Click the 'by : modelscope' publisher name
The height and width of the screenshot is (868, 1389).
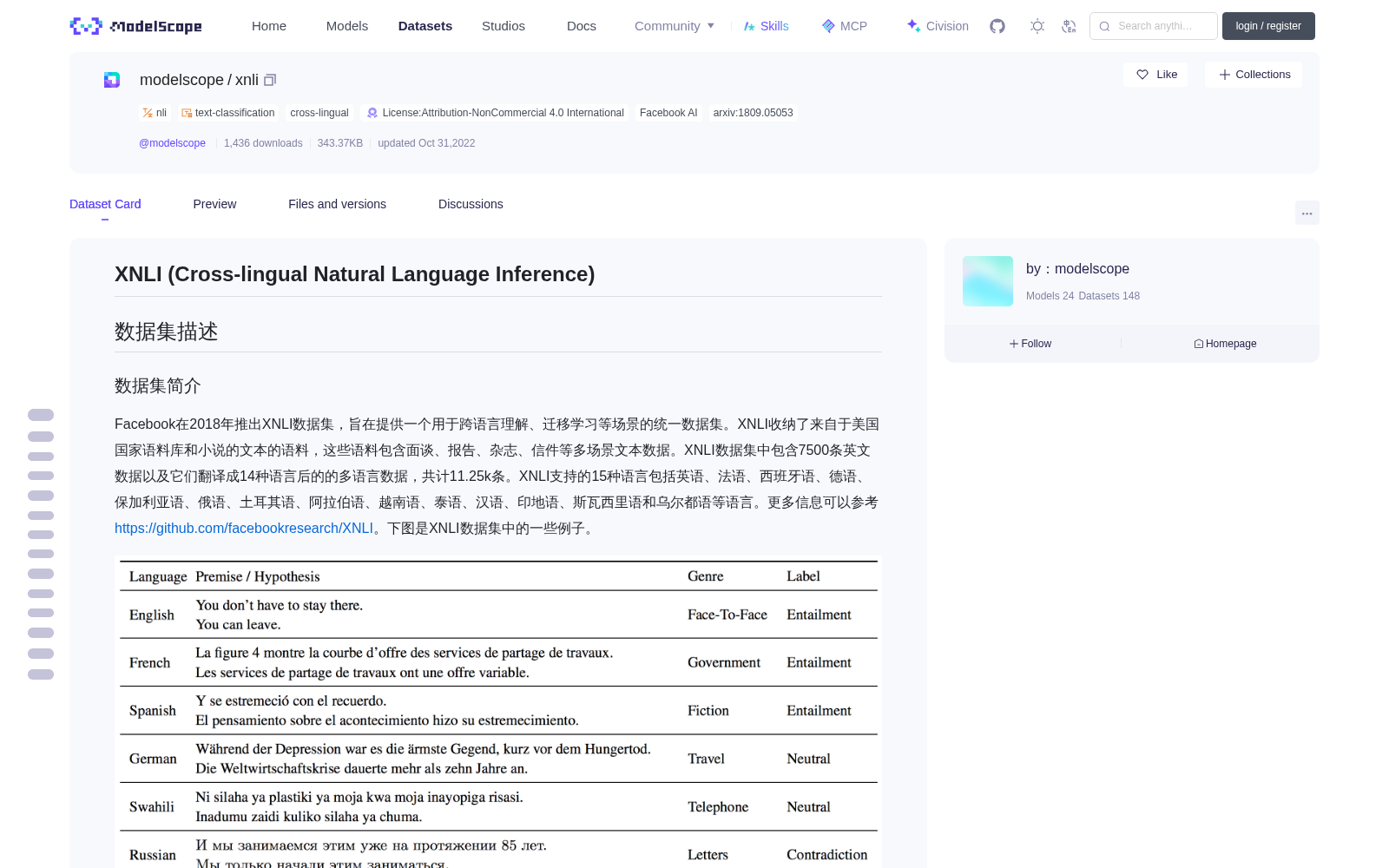coord(1077,269)
